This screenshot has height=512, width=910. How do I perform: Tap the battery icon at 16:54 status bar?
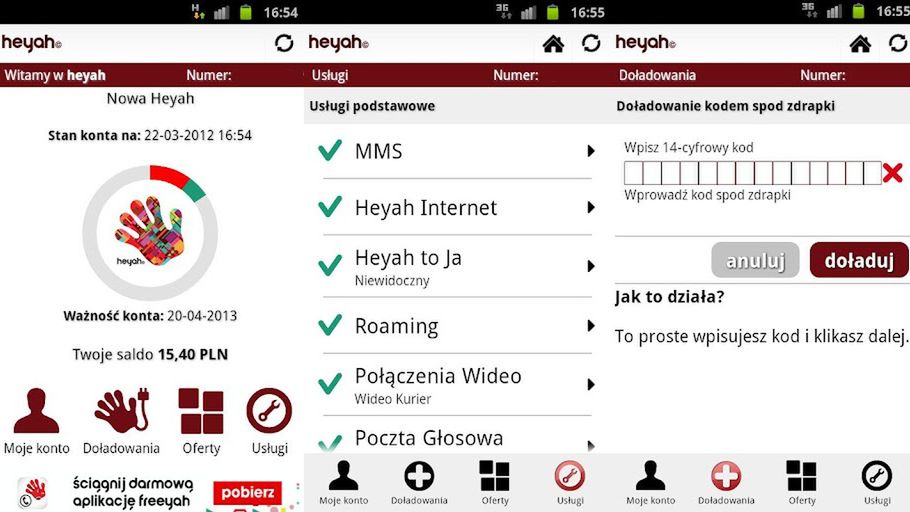click(x=245, y=12)
